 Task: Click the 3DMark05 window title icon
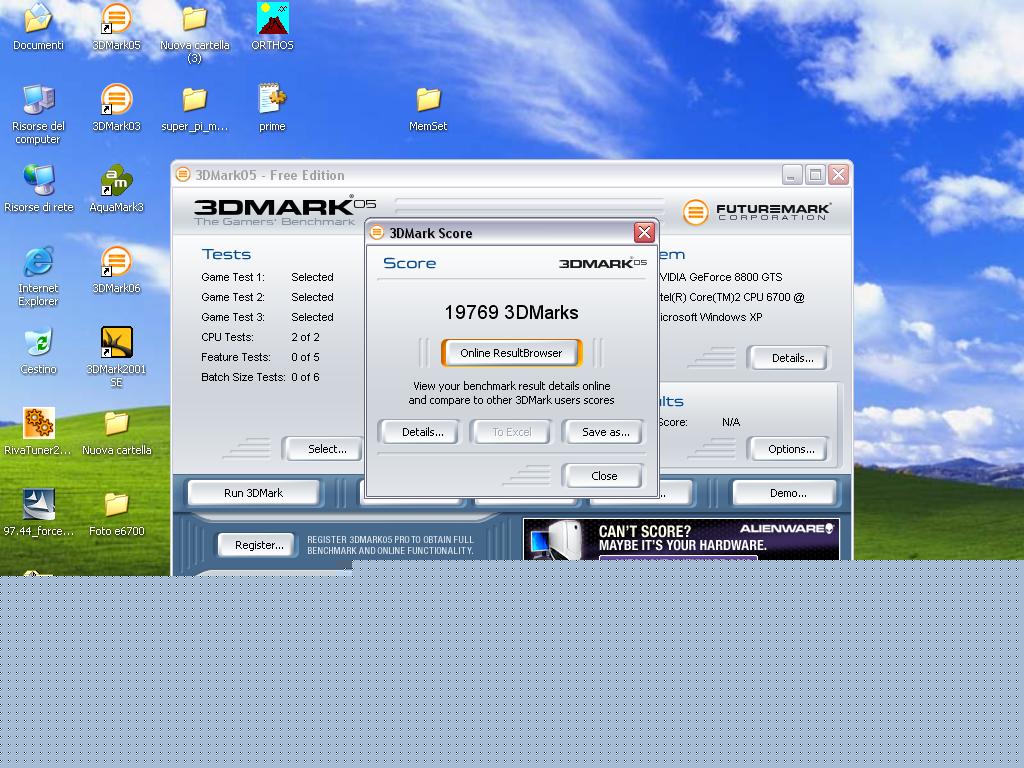click(x=183, y=174)
